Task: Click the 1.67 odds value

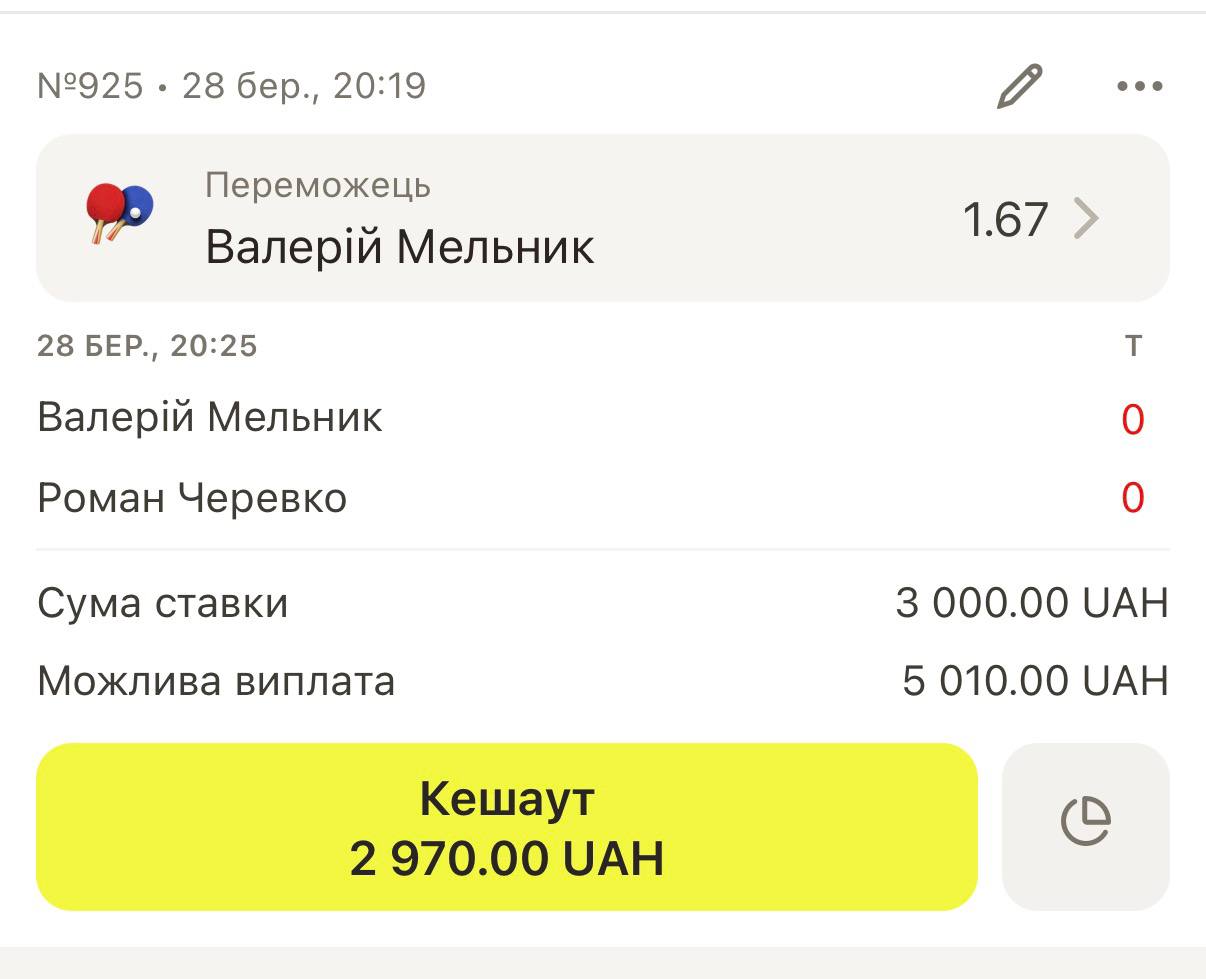Action: pos(1005,219)
